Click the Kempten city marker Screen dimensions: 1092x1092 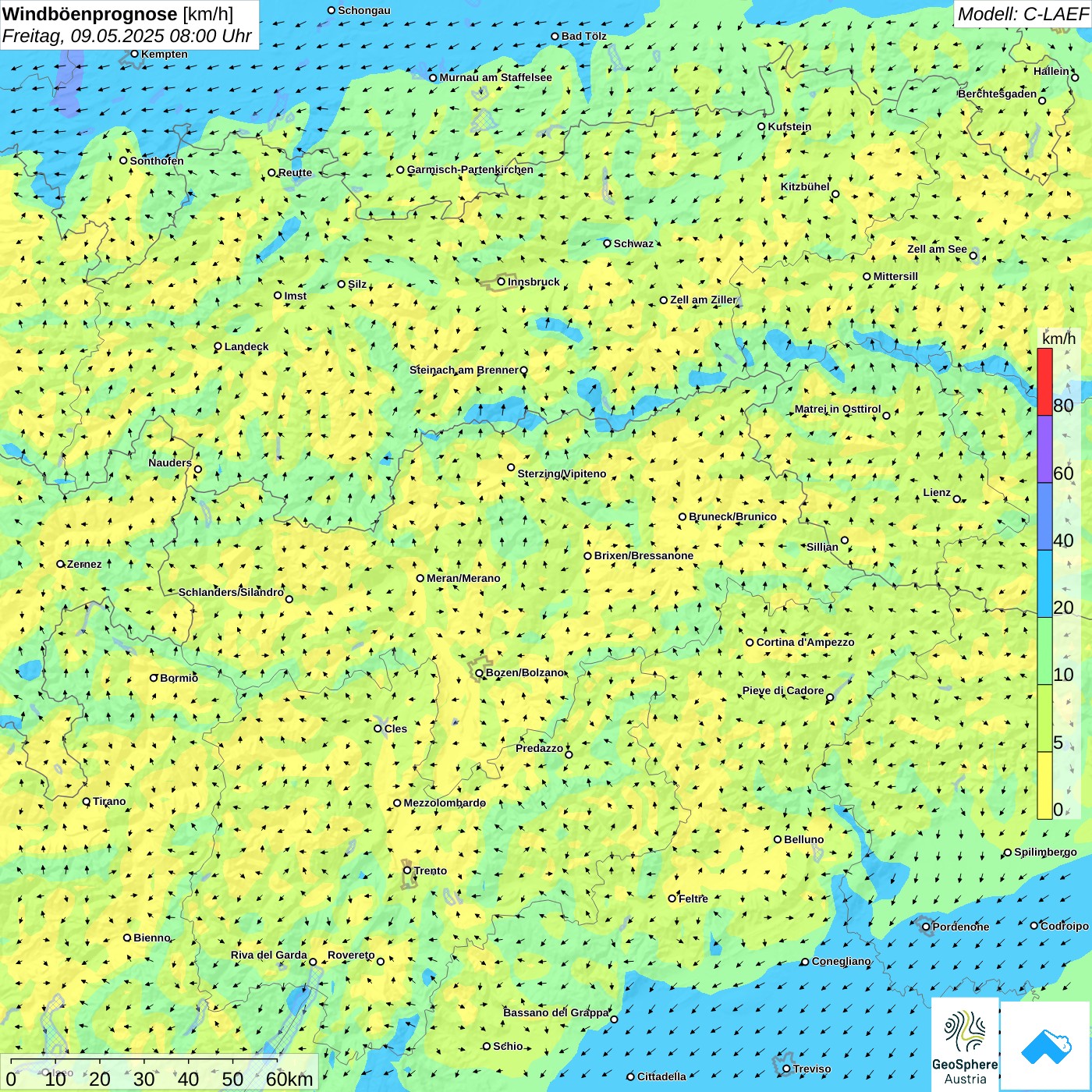[134, 54]
